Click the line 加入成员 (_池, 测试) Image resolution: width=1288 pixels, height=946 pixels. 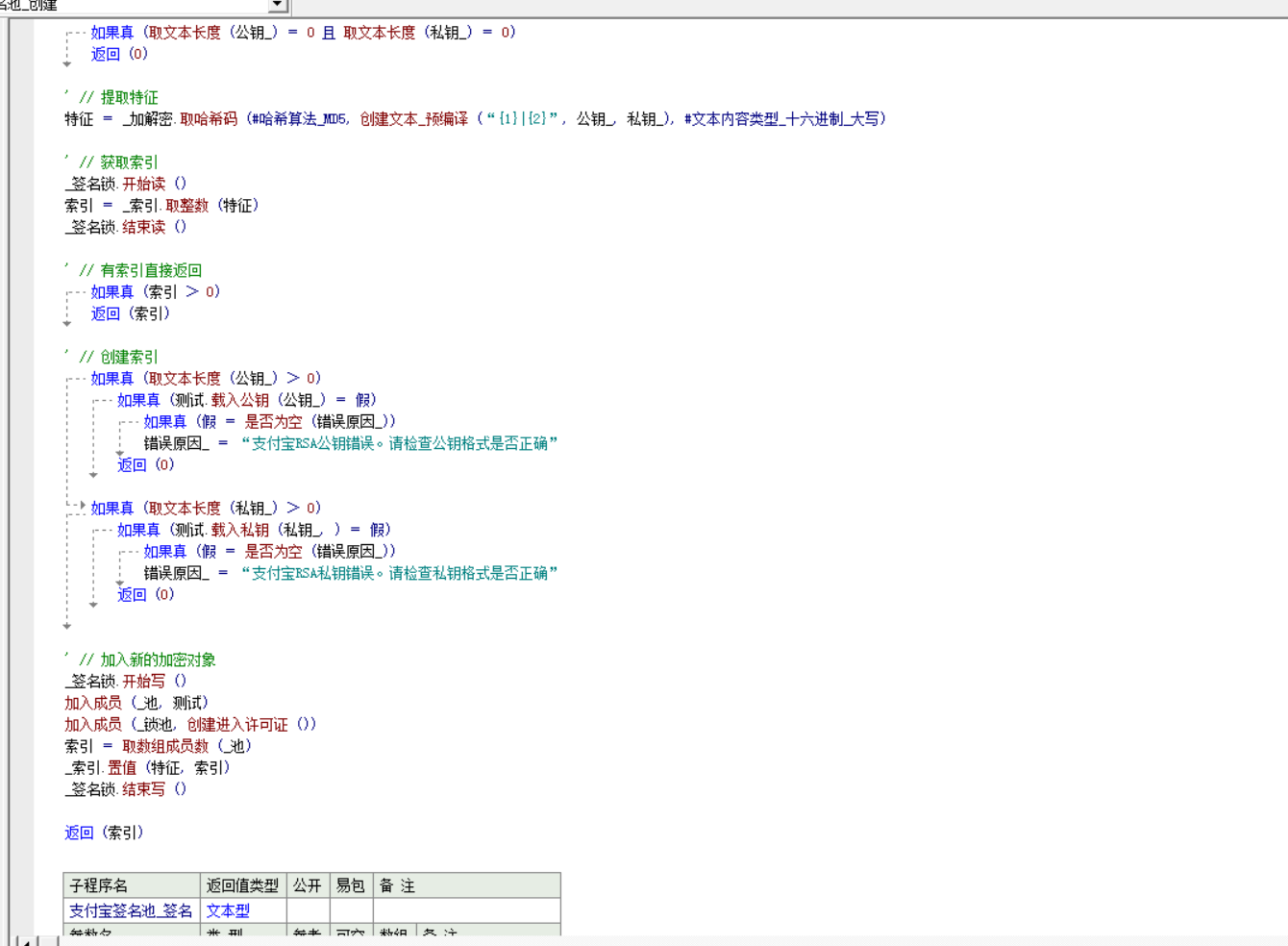click(x=136, y=703)
